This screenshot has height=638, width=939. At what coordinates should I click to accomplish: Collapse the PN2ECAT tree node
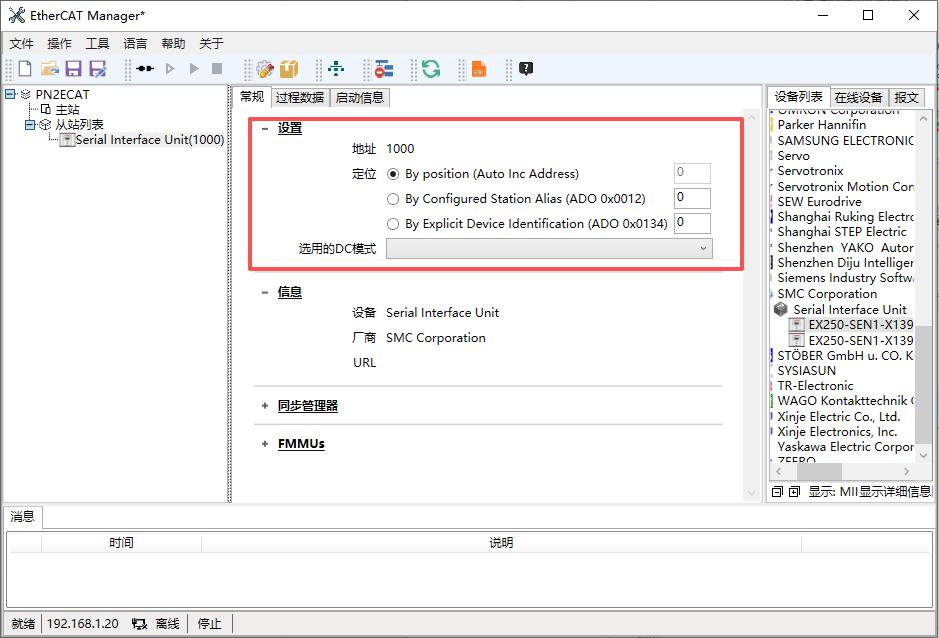click(10, 94)
